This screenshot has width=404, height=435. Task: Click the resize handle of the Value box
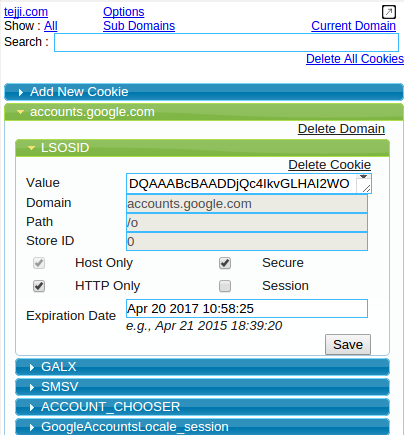coord(366,189)
